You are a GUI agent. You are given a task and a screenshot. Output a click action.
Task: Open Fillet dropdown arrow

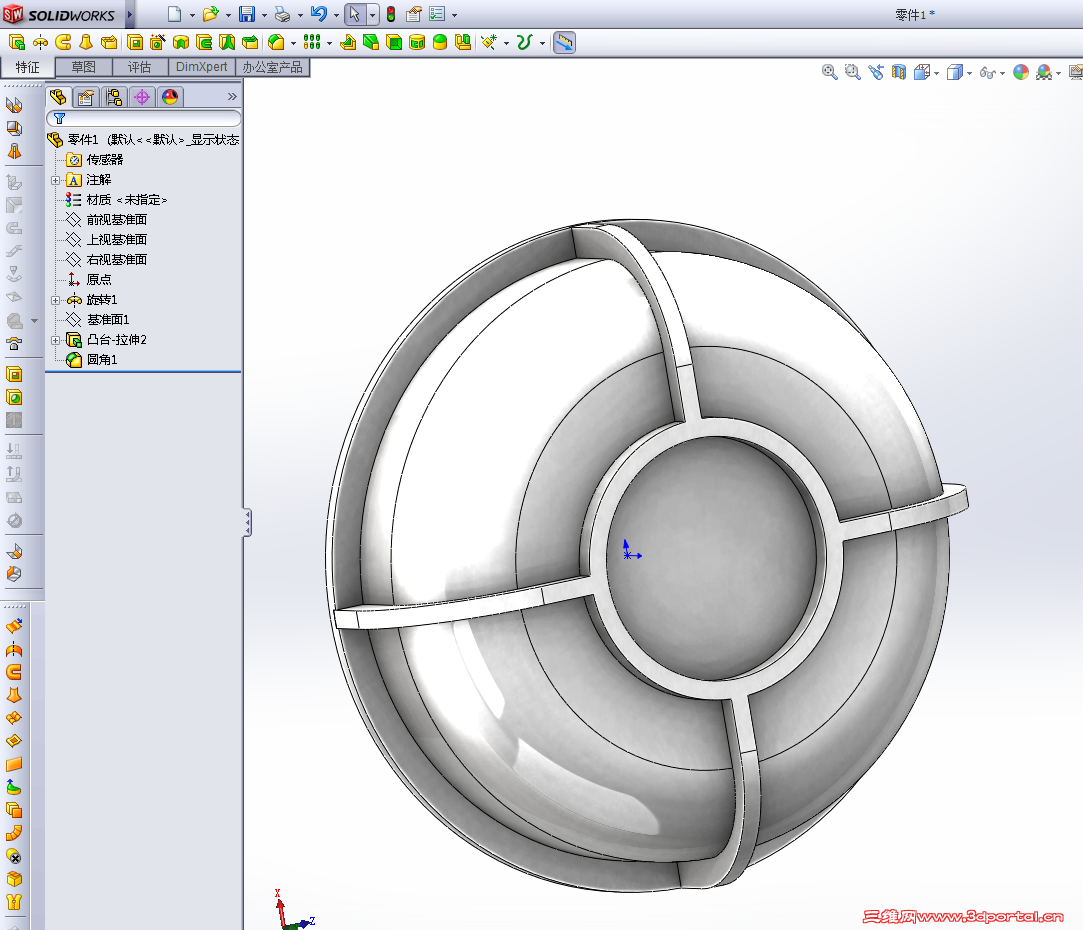(x=294, y=44)
